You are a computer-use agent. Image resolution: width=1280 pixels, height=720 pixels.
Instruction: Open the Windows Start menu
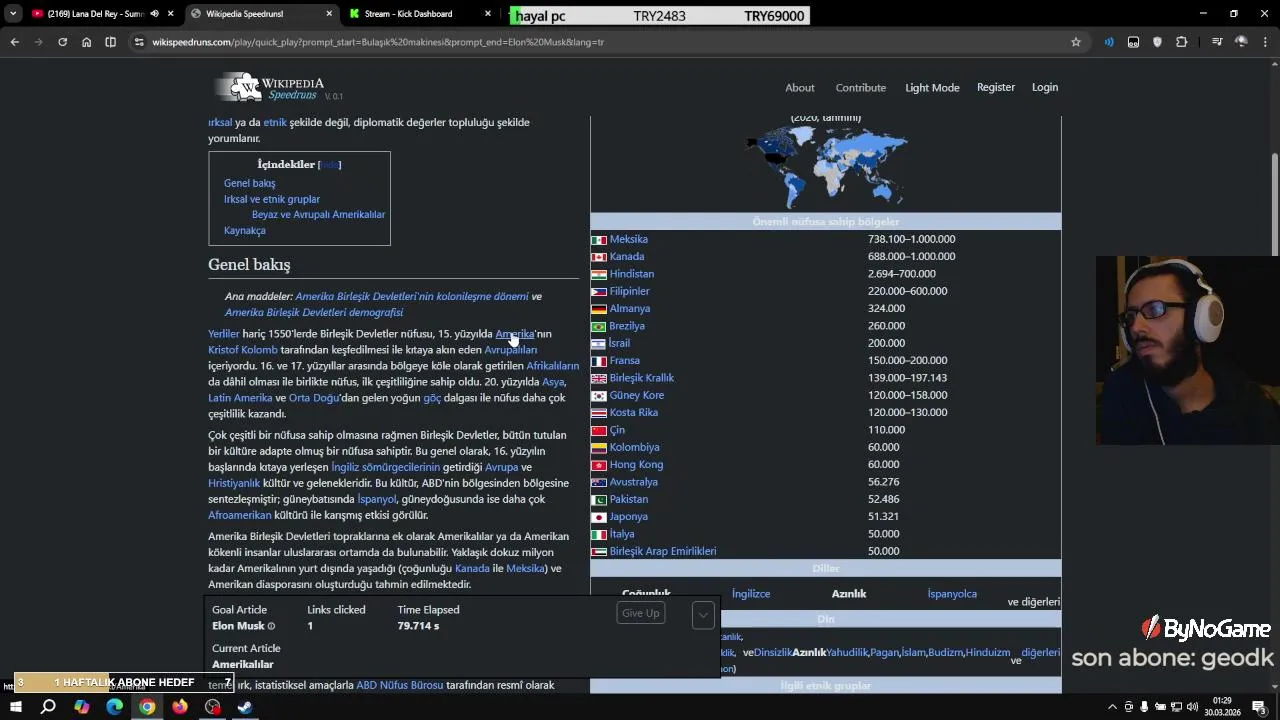15,707
